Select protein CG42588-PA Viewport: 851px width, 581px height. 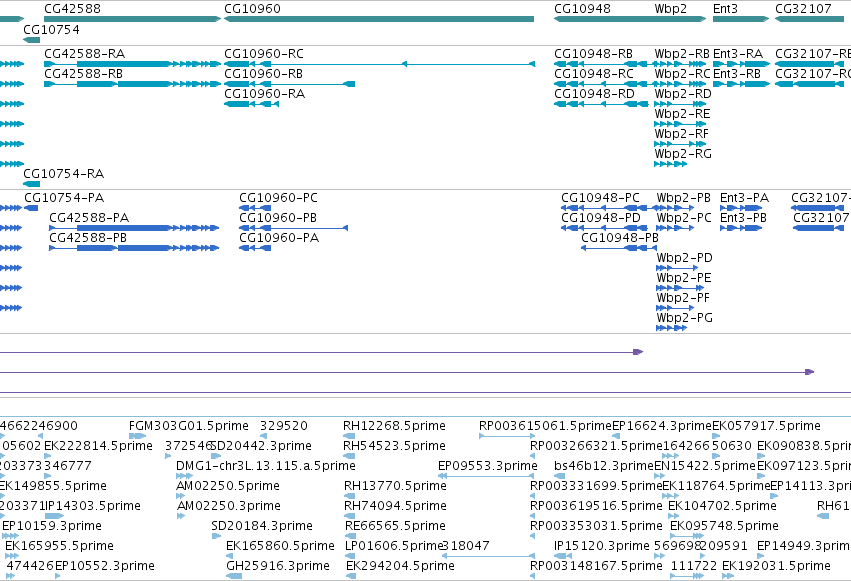(134, 228)
